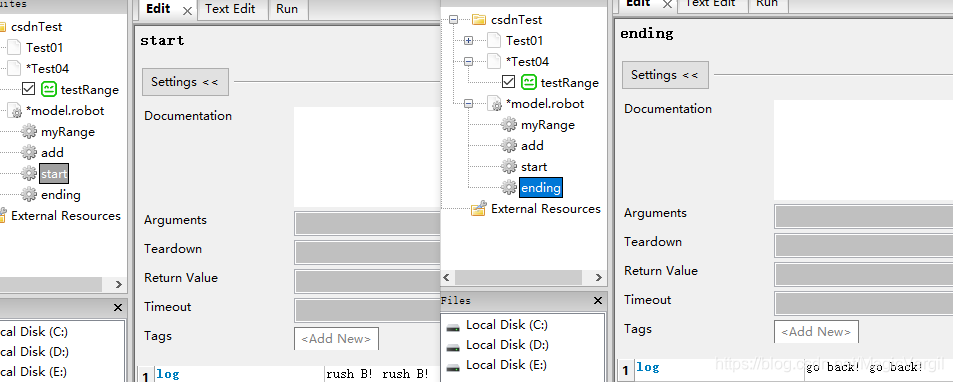Click Timeout field in ending editor
The height and width of the screenshot is (382, 953).
coord(864,304)
